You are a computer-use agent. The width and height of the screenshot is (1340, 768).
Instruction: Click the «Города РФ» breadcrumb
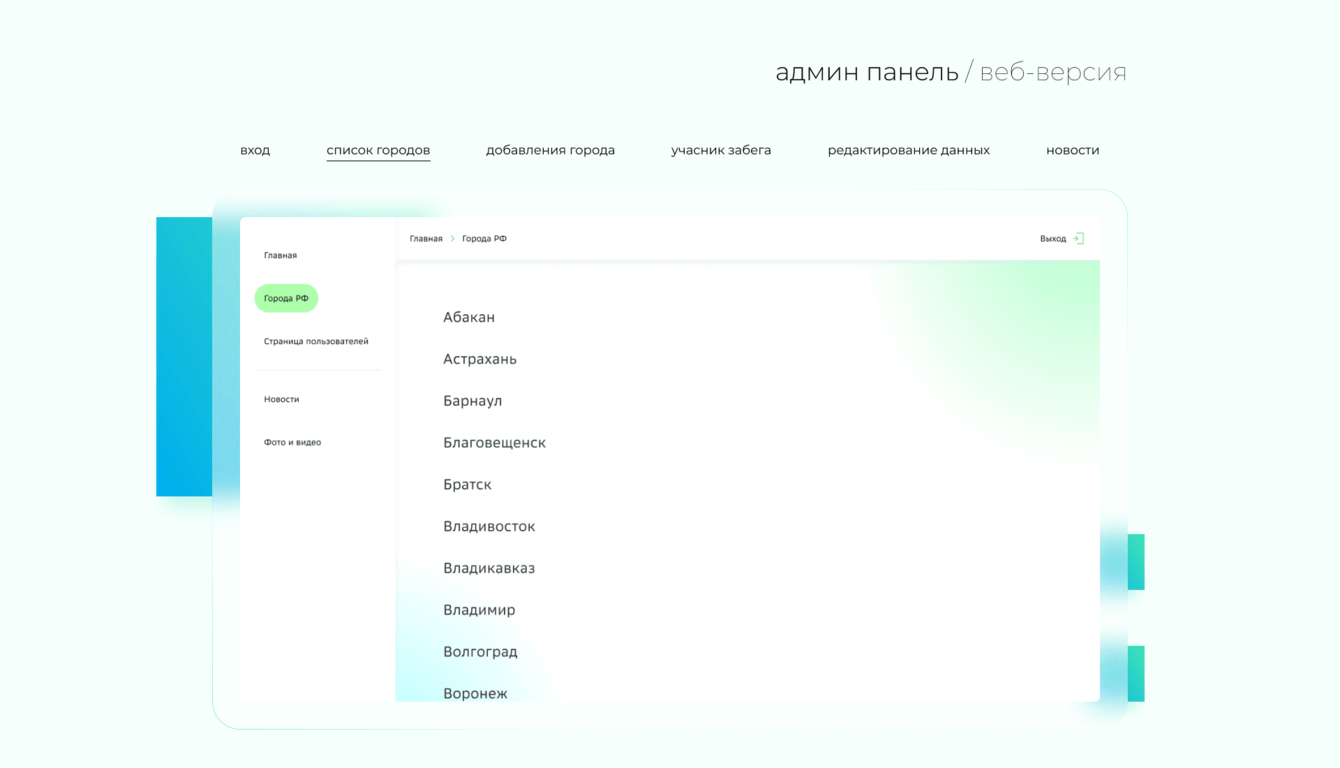point(484,239)
